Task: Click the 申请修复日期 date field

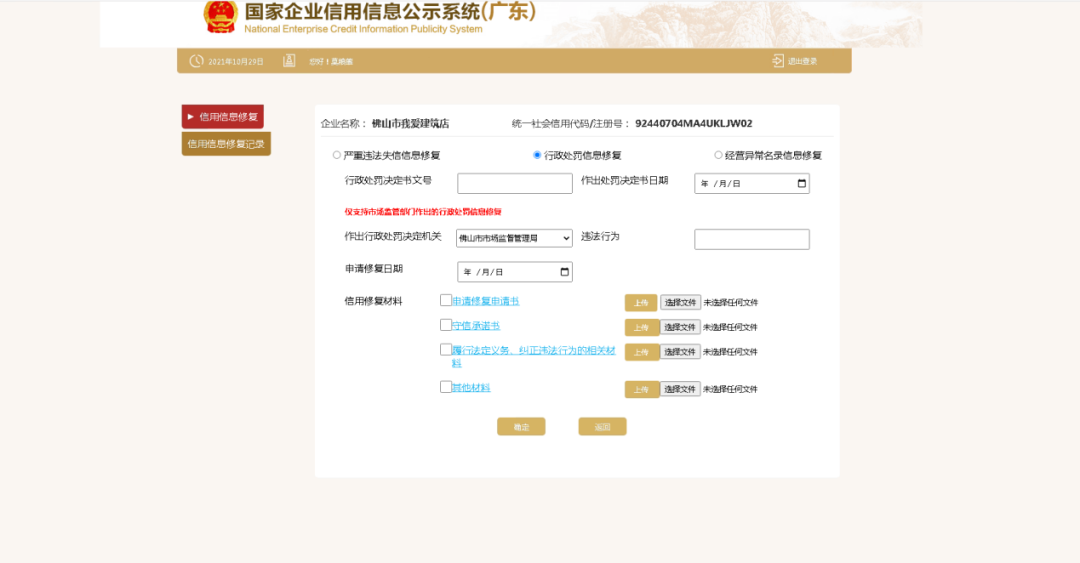Action: 515,272
